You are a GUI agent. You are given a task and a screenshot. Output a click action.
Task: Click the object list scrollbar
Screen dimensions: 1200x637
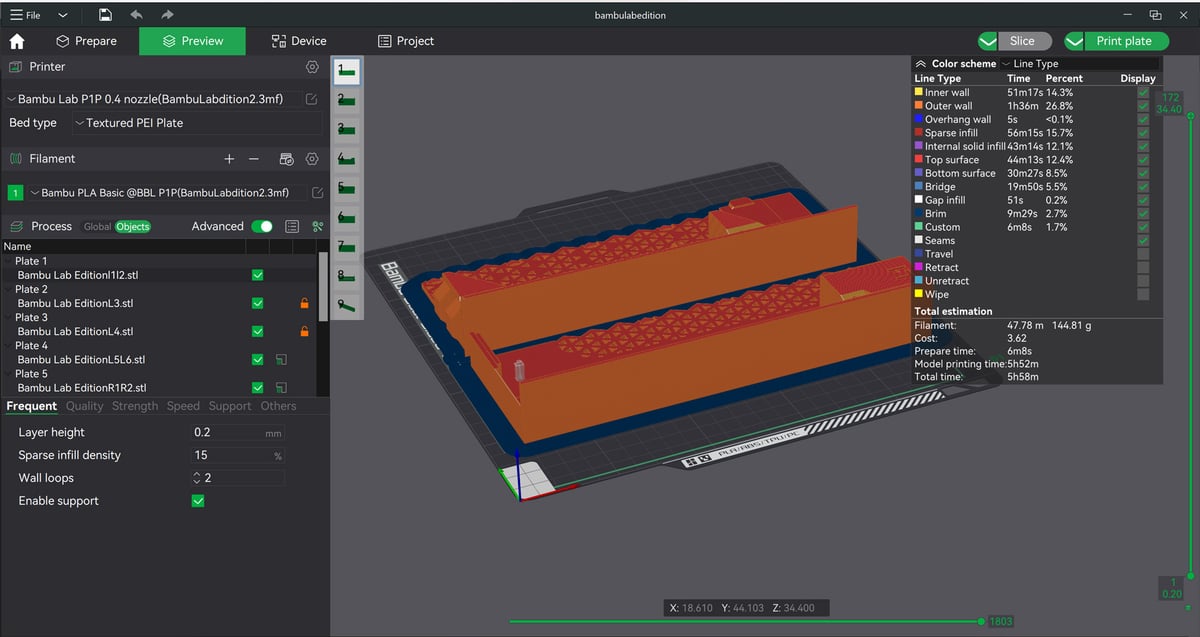click(322, 286)
